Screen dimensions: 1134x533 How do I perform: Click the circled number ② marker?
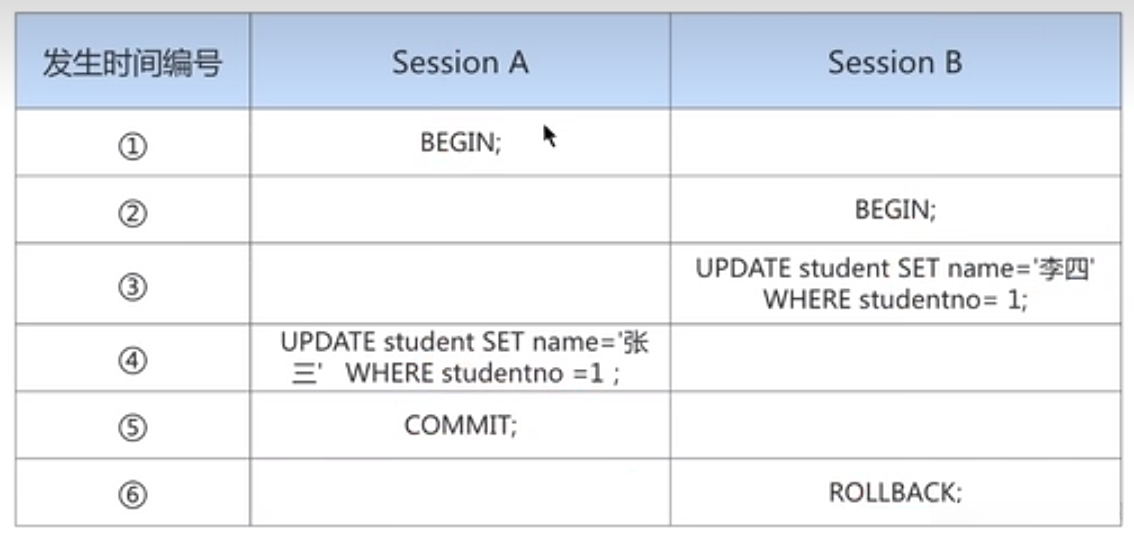tap(132, 213)
